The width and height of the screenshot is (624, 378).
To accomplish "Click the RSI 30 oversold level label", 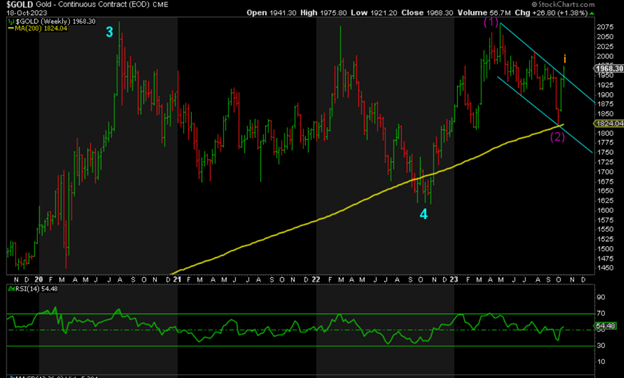I will (601, 345).
